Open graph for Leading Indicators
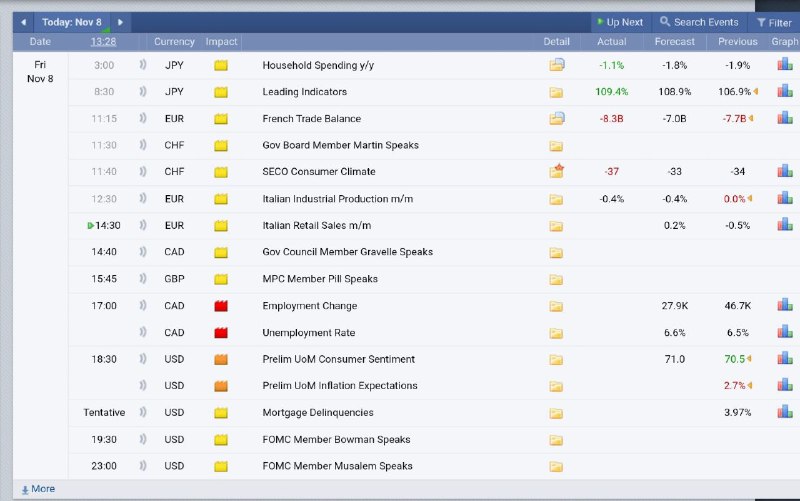 tap(784, 92)
